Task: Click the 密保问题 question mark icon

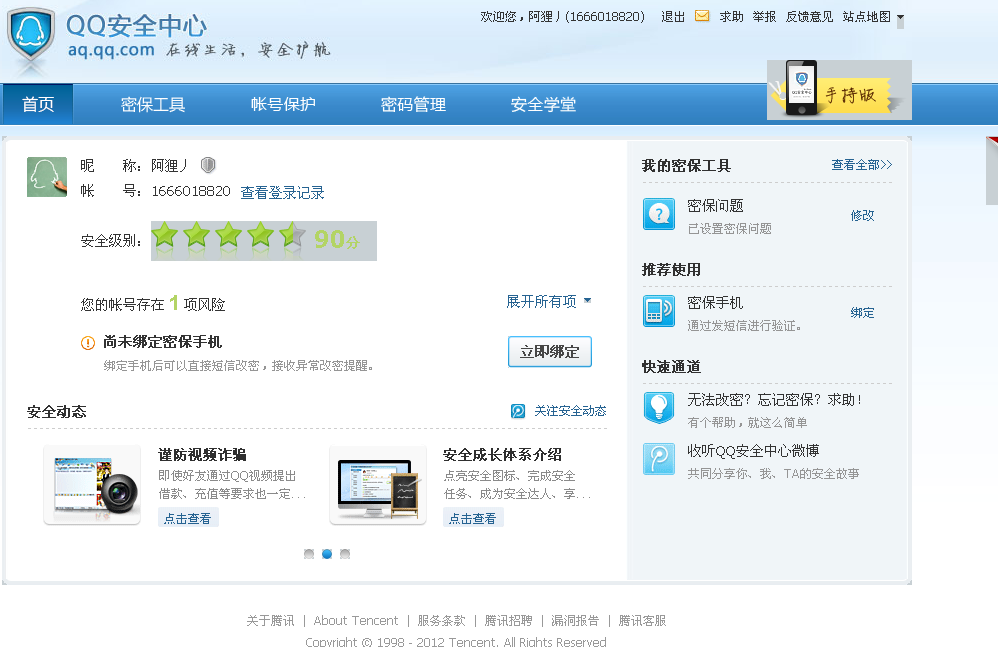Action: [659, 214]
